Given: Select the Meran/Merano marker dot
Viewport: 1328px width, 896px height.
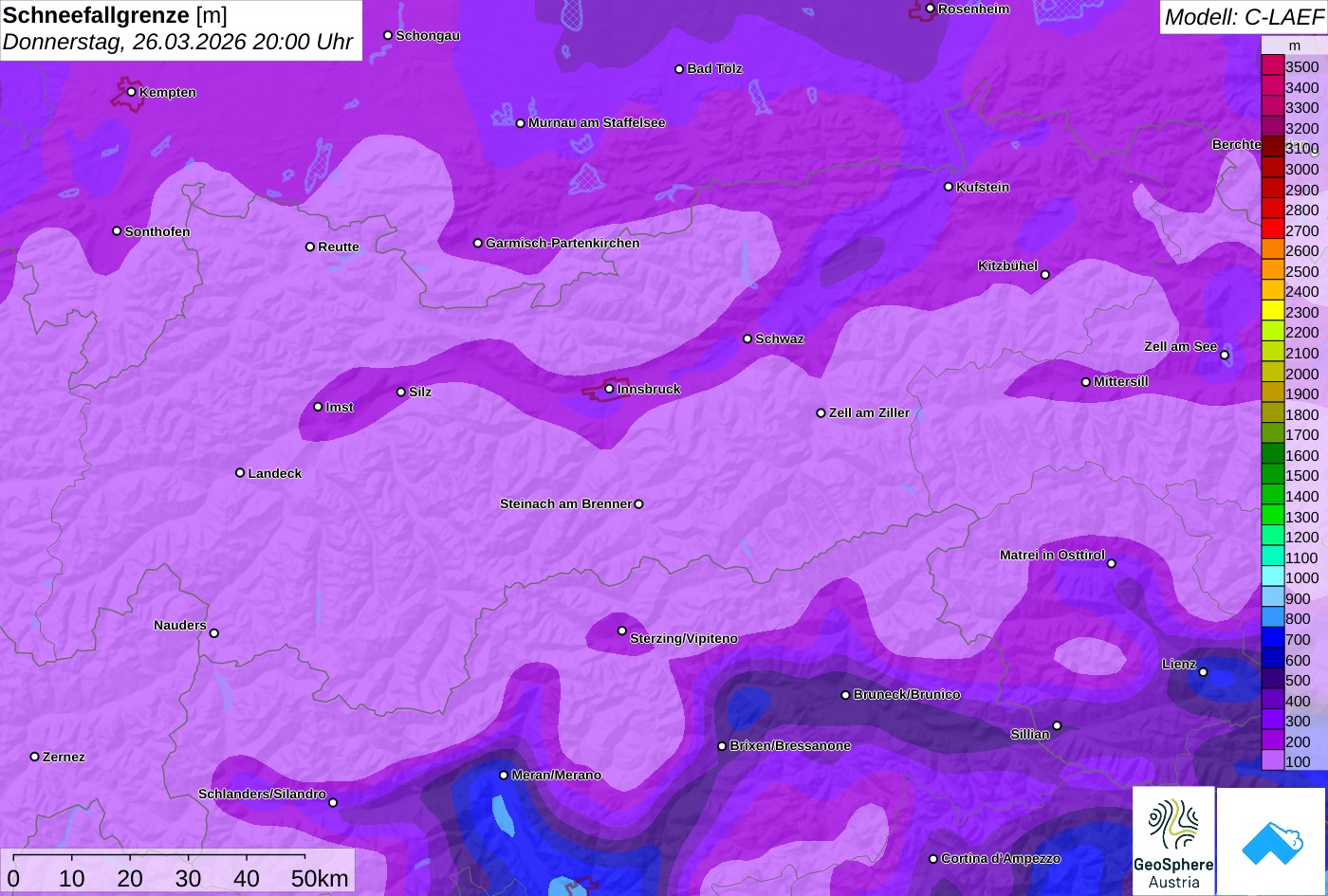Looking at the screenshot, I should (504, 775).
